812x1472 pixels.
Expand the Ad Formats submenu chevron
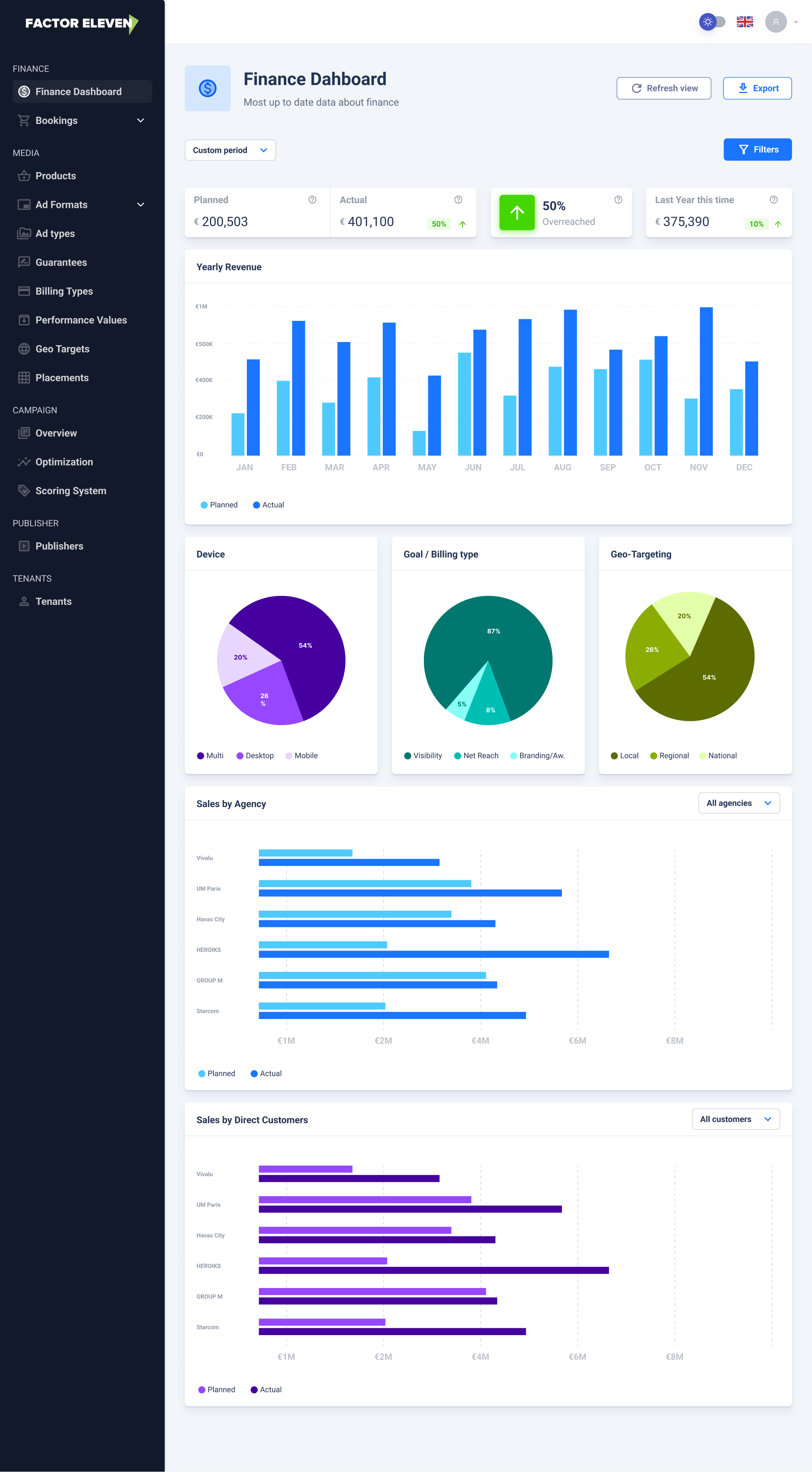tap(140, 205)
